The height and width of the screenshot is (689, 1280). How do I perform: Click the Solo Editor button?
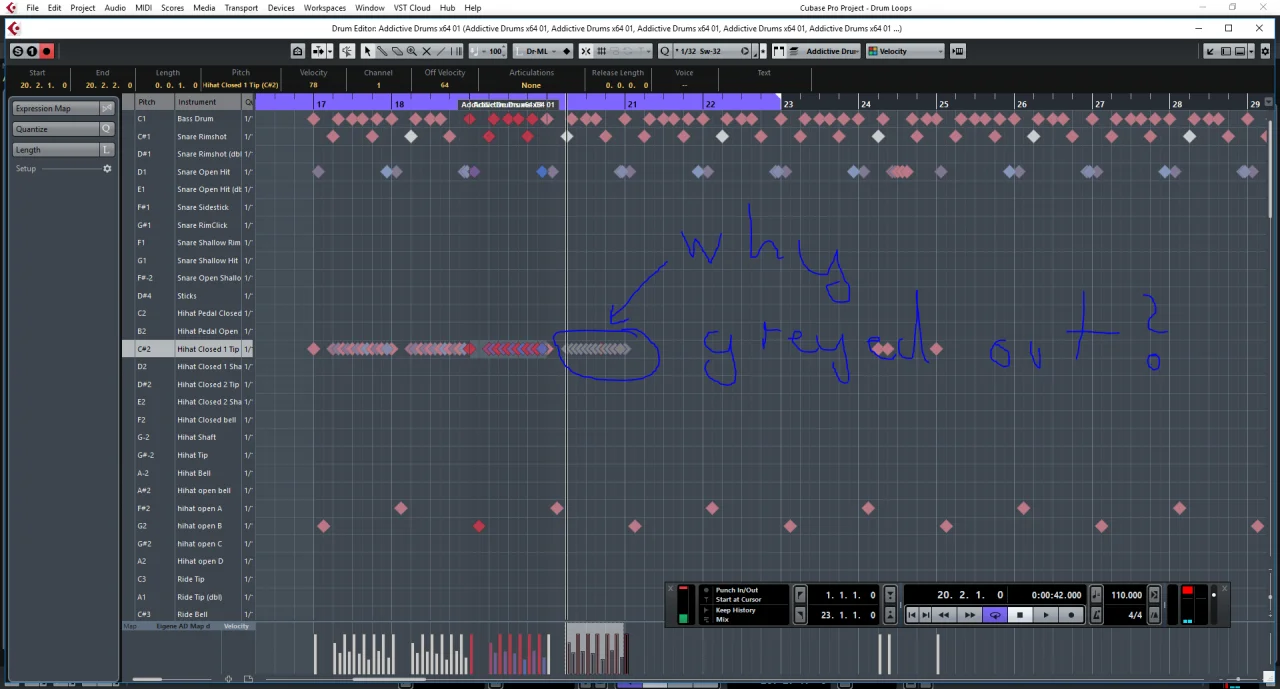coord(18,51)
